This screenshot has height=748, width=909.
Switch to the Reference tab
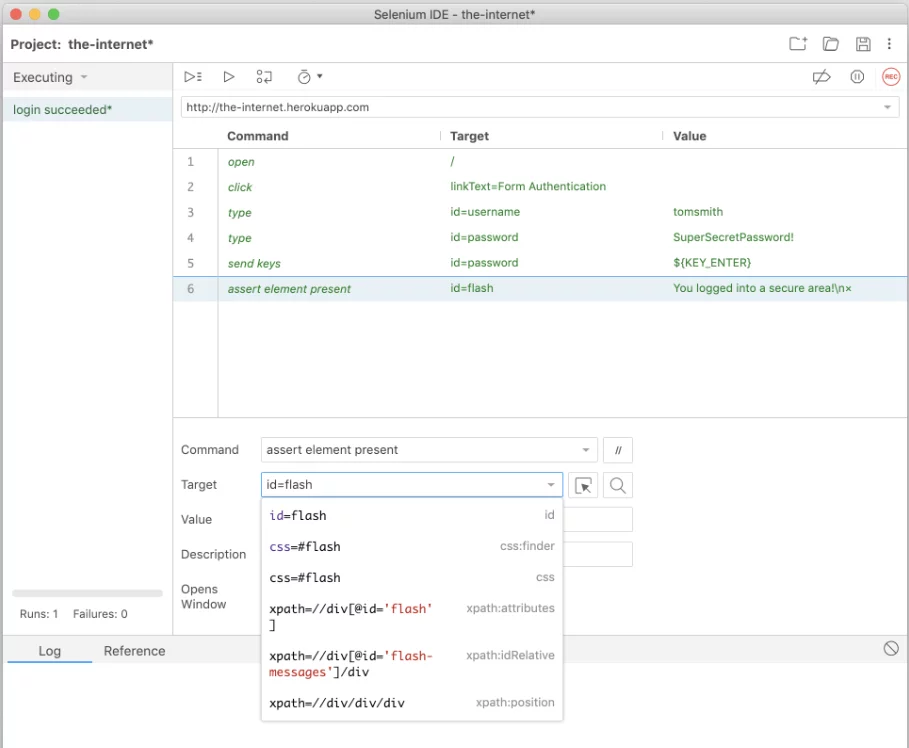[134, 651]
